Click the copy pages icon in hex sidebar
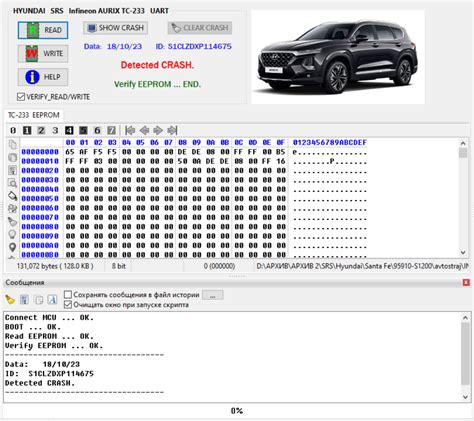The height and width of the screenshot is (421, 474). 12,145
